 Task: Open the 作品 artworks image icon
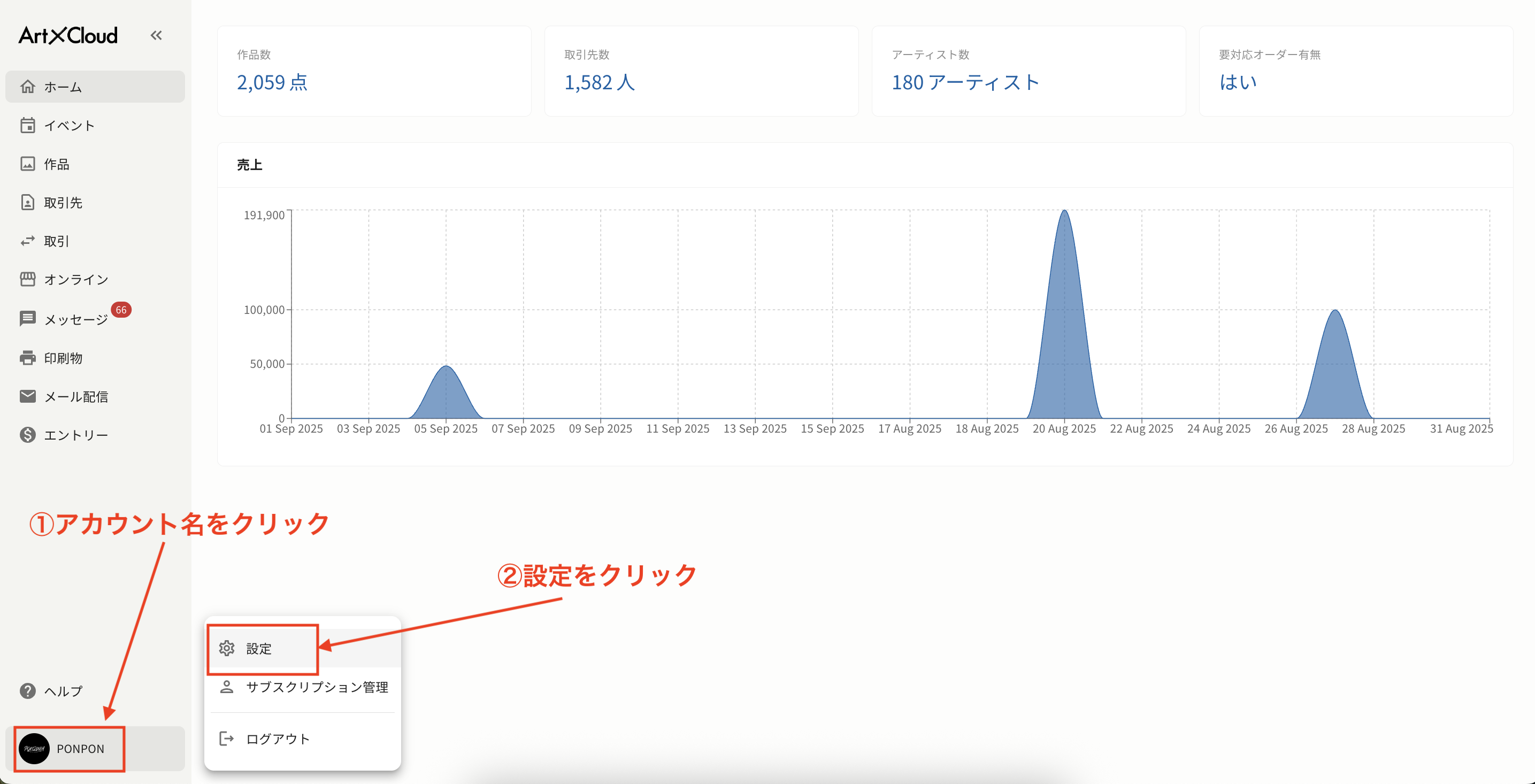pyautogui.click(x=28, y=164)
